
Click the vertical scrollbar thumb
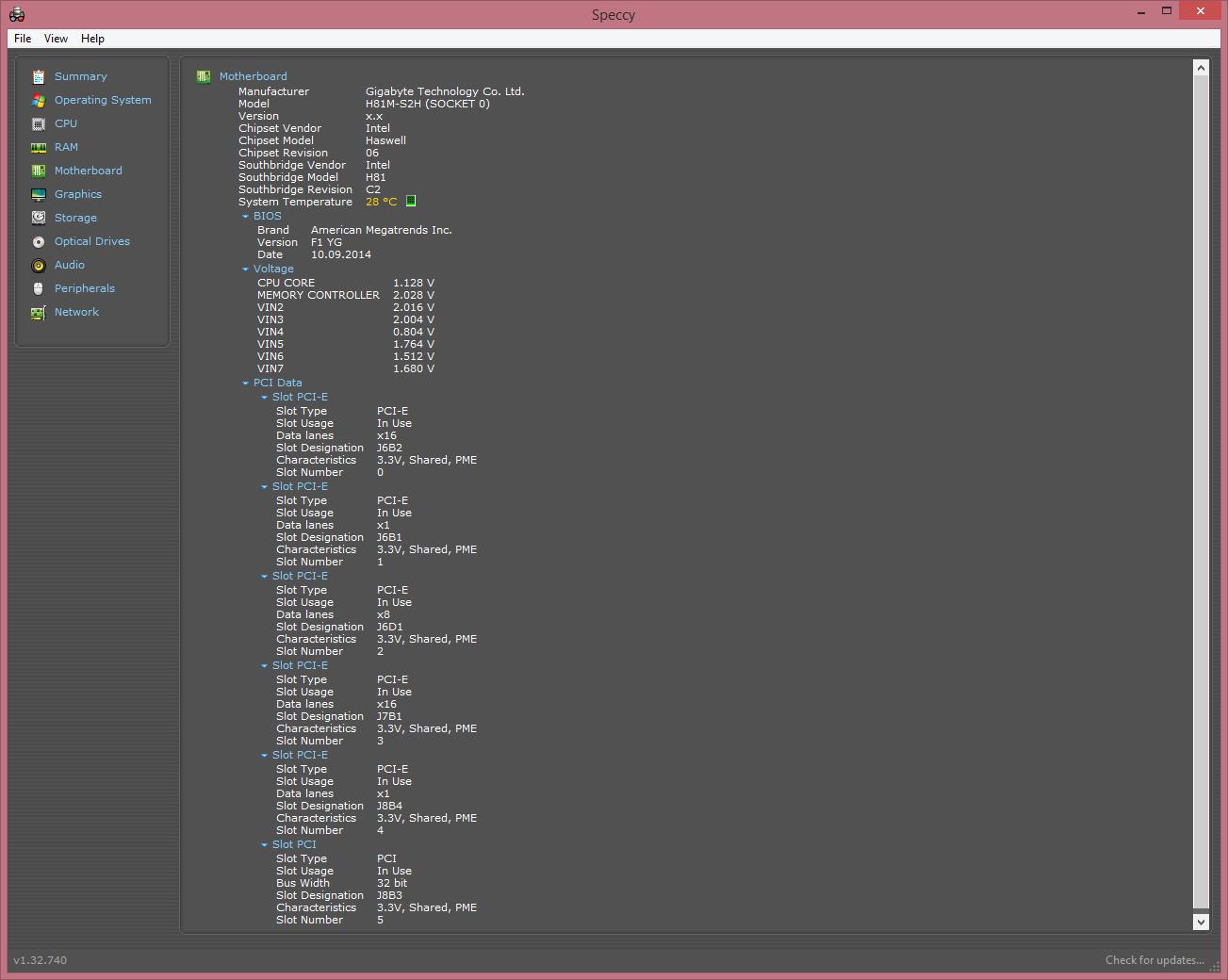tap(1201, 490)
